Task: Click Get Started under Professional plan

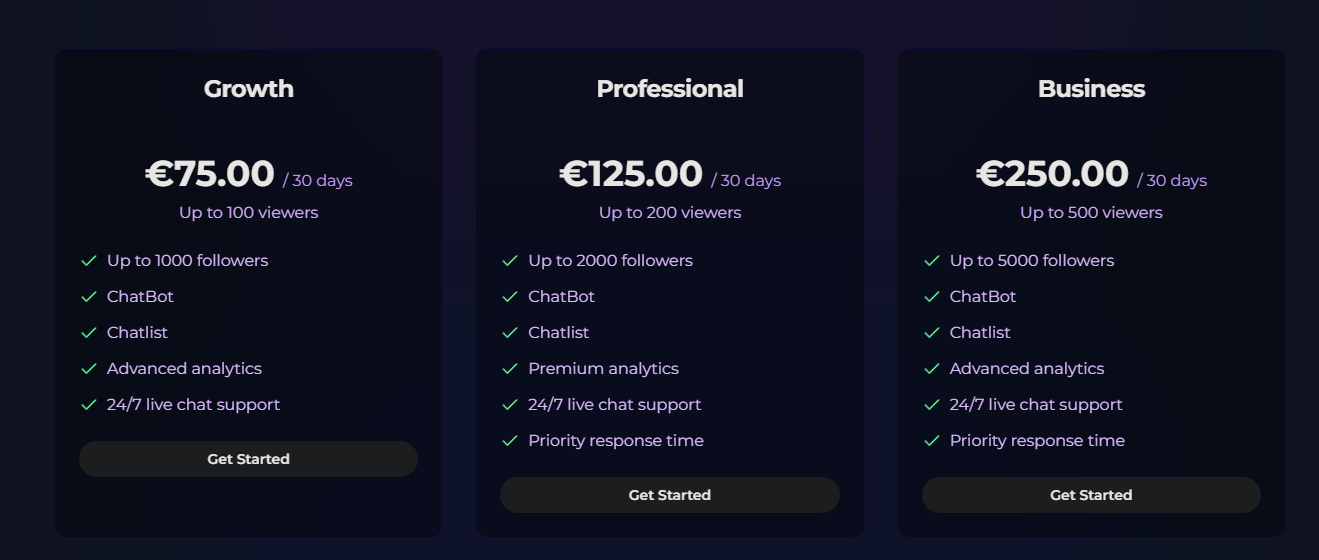Action: (x=670, y=495)
